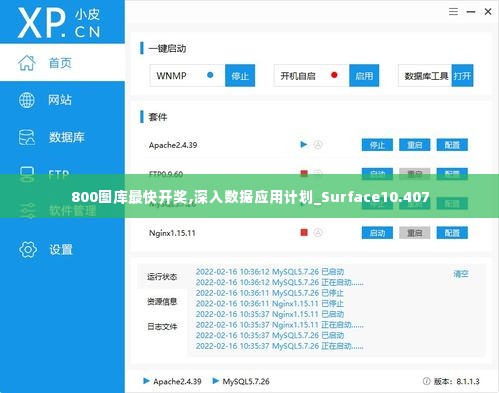The height and width of the screenshot is (393, 499).
Task: Click the version info icon
Action: (426, 381)
